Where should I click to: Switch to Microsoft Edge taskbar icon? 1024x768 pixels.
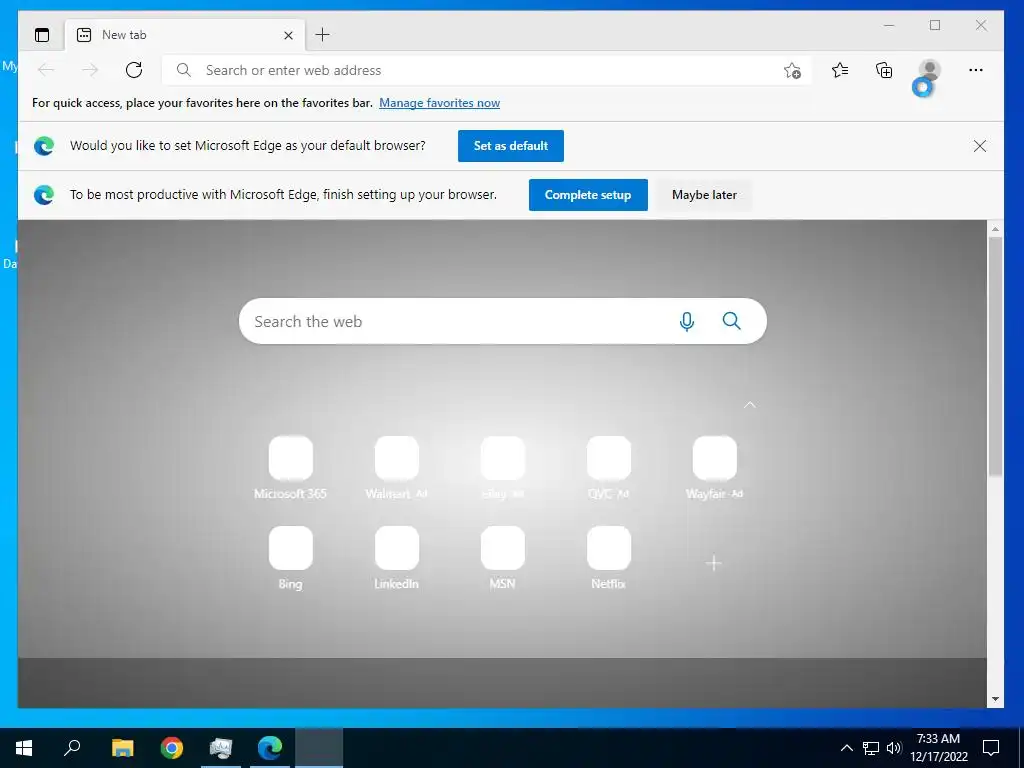tap(270, 748)
